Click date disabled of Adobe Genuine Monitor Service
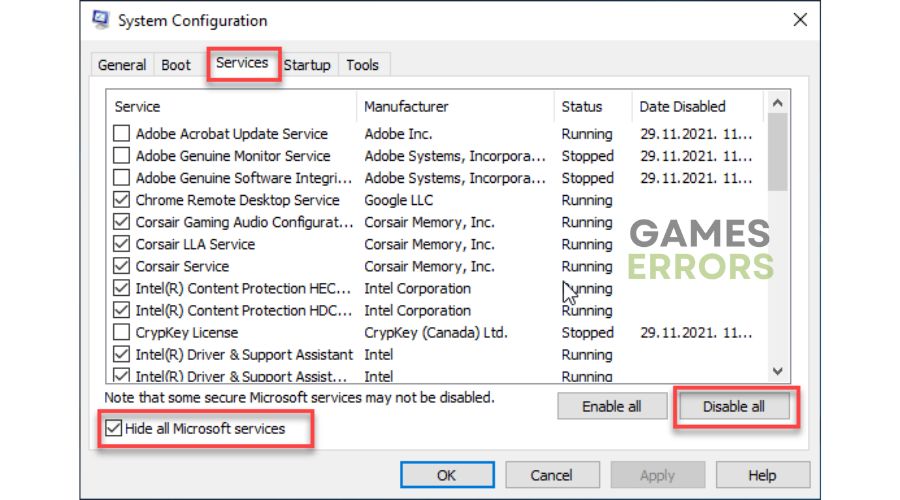 (x=696, y=156)
